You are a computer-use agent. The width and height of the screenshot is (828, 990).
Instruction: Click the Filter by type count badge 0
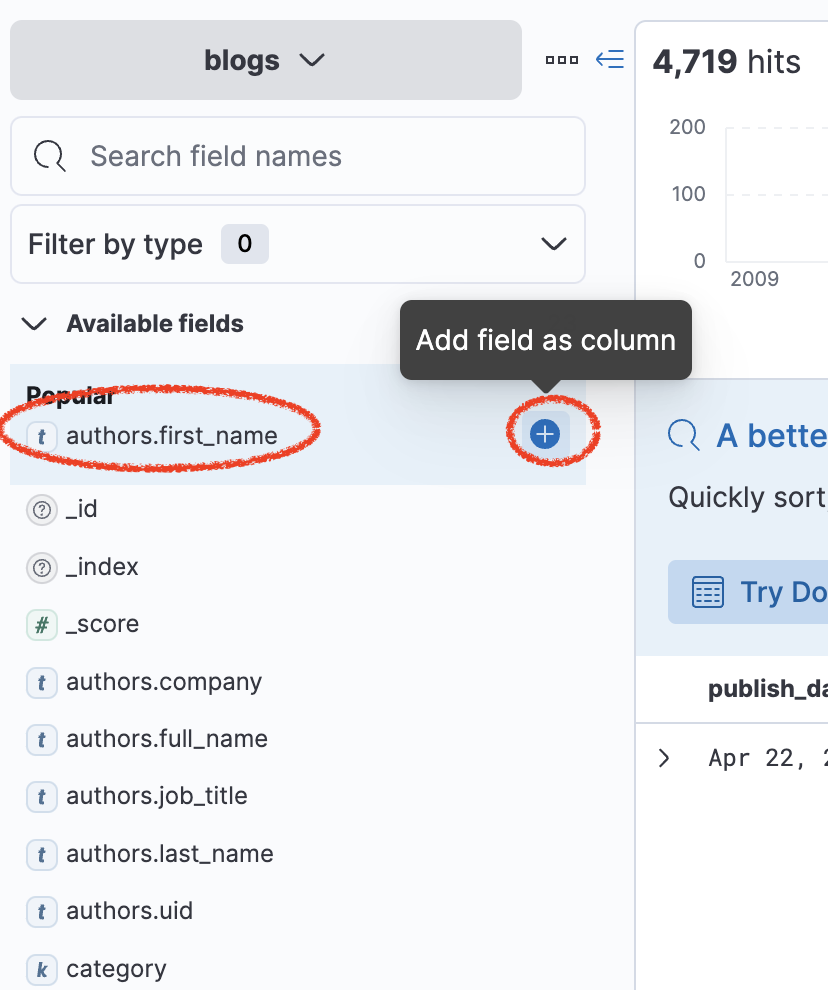pos(244,244)
